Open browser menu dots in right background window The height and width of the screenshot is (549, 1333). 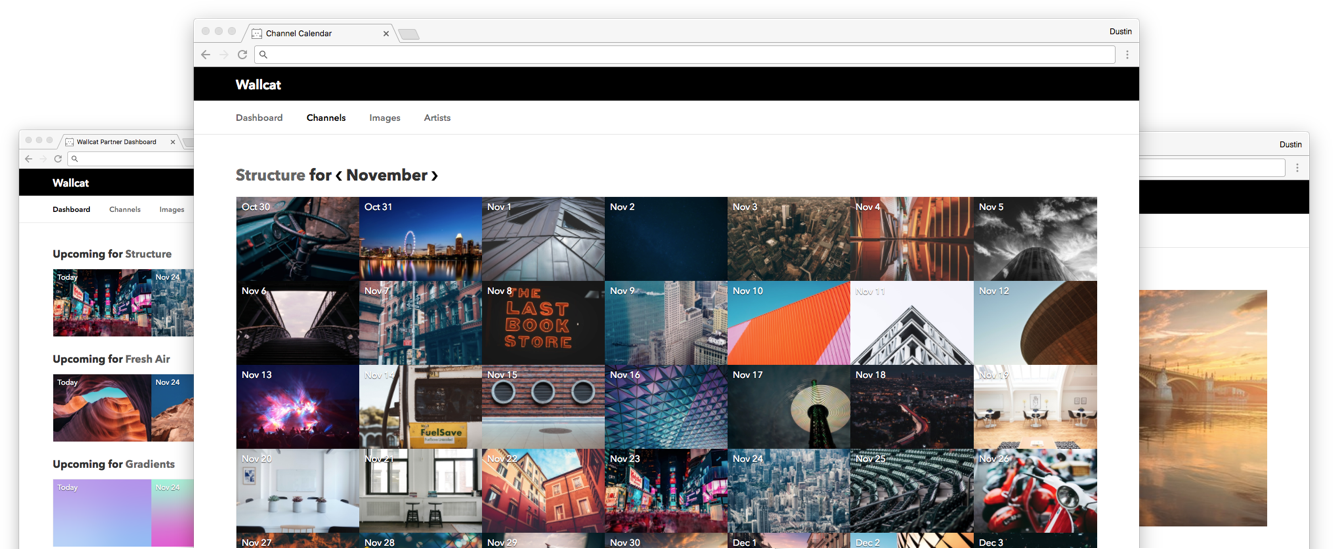pyautogui.click(x=1297, y=168)
